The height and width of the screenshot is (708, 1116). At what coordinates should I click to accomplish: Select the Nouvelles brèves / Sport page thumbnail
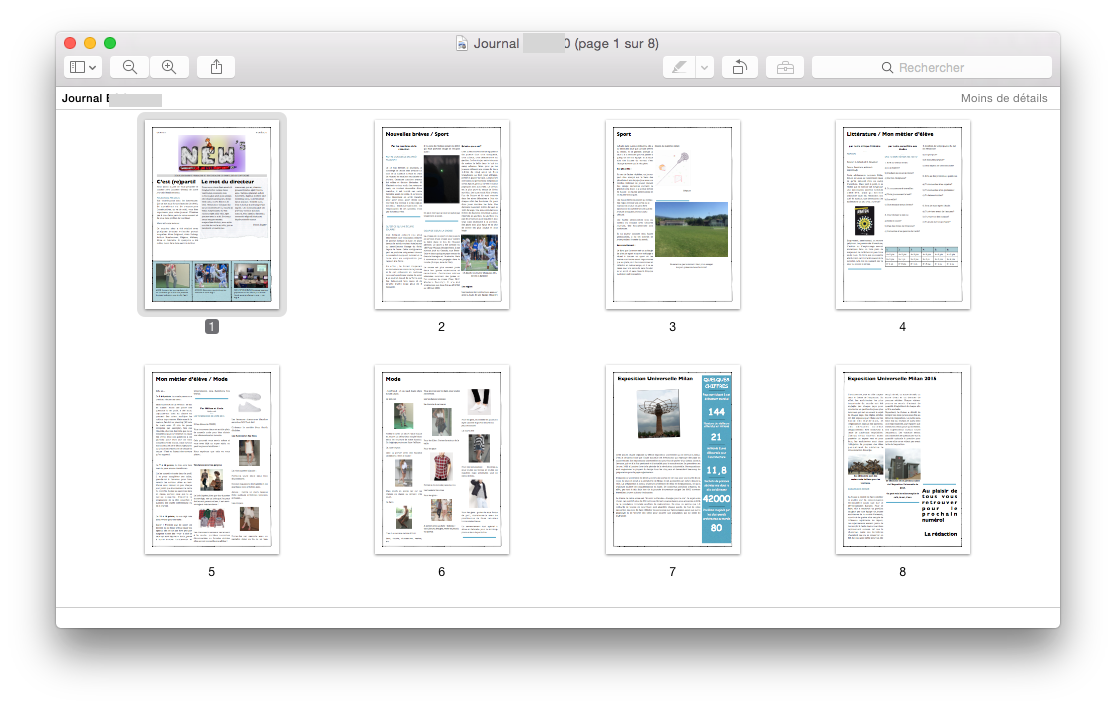coord(441,215)
